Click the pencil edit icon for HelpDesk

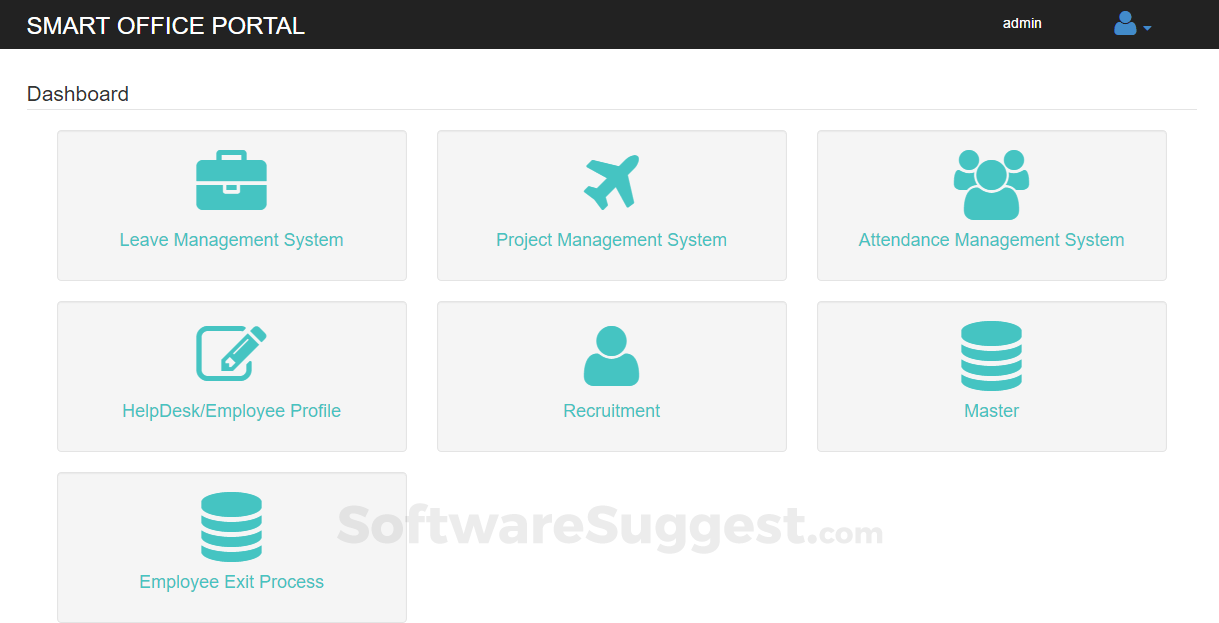click(x=231, y=353)
